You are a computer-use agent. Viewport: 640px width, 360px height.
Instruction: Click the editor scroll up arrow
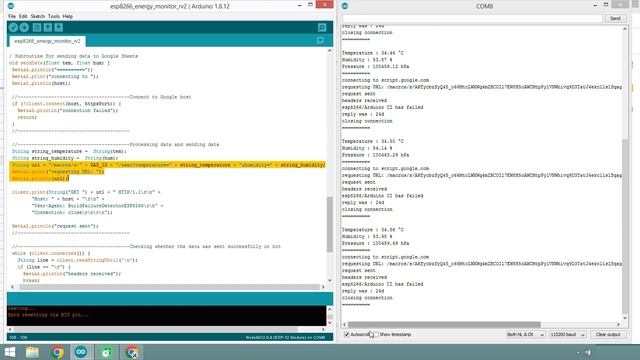coord(330,51)
